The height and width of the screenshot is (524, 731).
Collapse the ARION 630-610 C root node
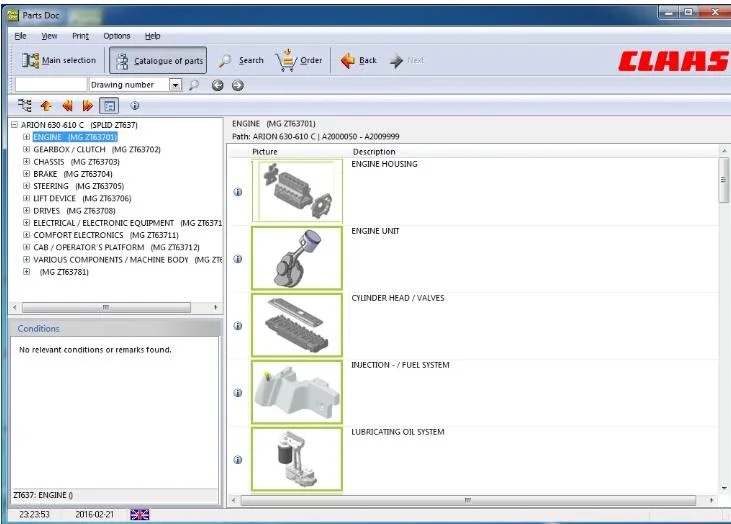click(x=15, y=125)
